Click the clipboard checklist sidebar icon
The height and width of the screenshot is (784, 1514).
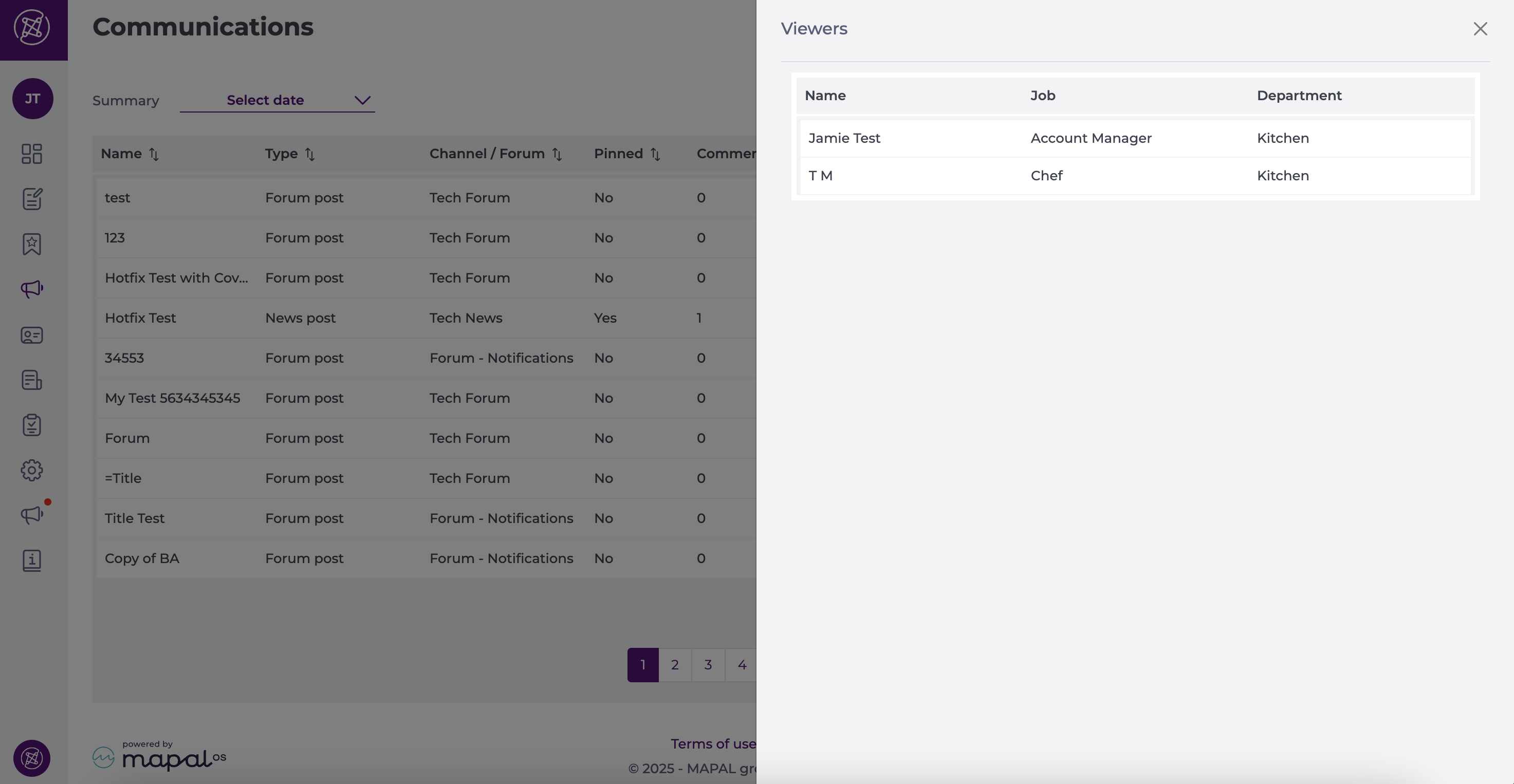32,425
